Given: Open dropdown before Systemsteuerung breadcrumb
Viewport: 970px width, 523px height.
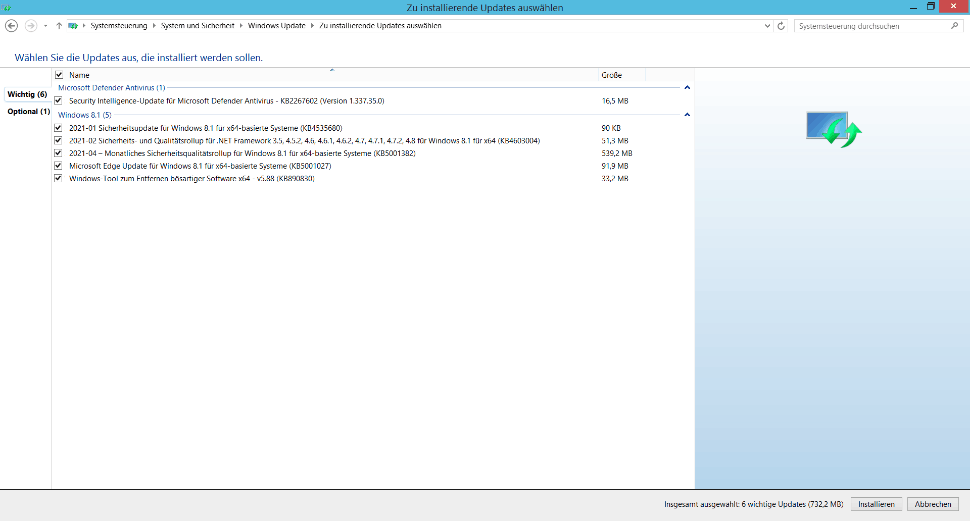Looking at the screenshot, I should 84,26.
